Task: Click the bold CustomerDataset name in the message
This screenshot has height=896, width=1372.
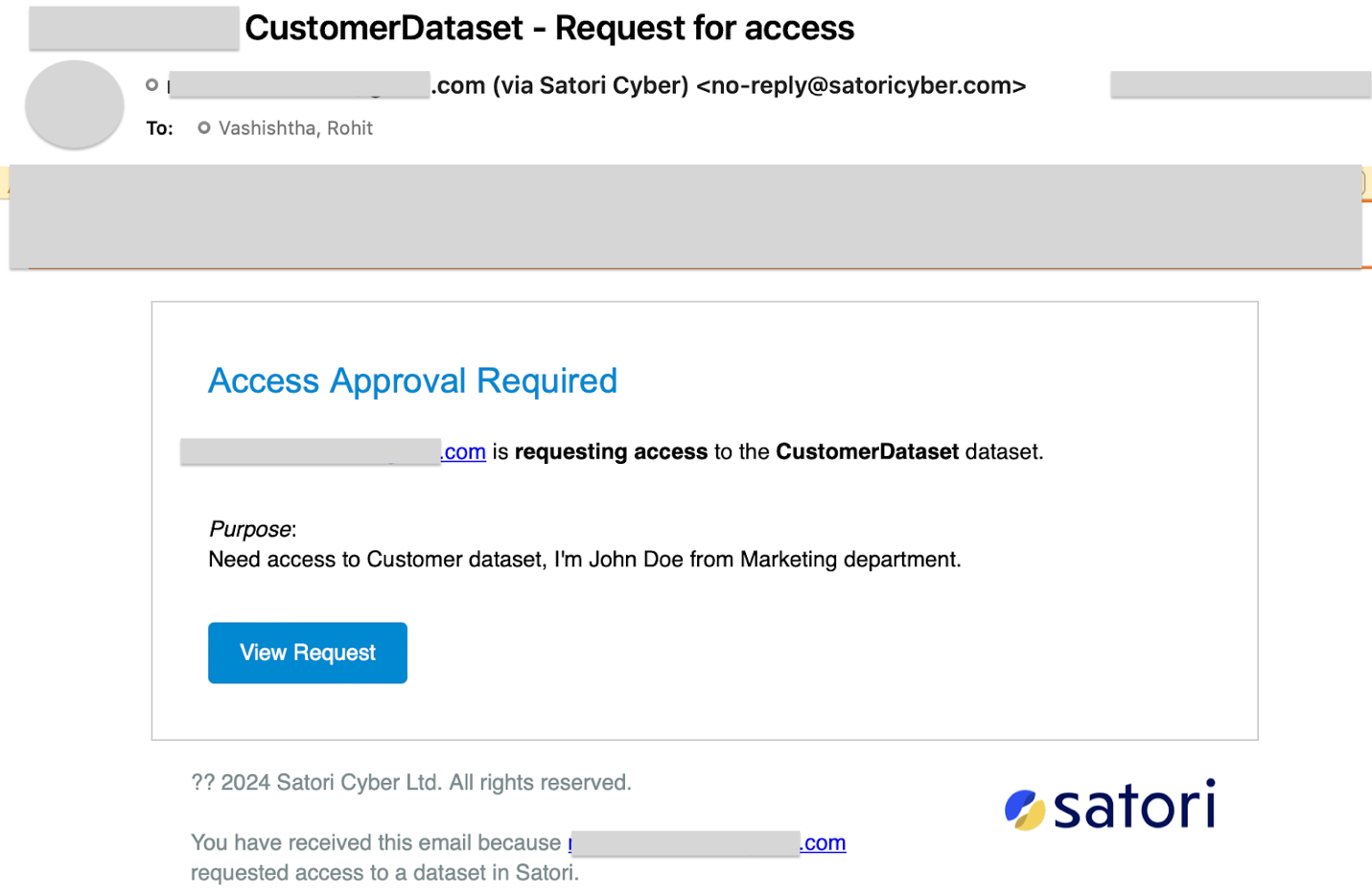Action: point(867,451)
